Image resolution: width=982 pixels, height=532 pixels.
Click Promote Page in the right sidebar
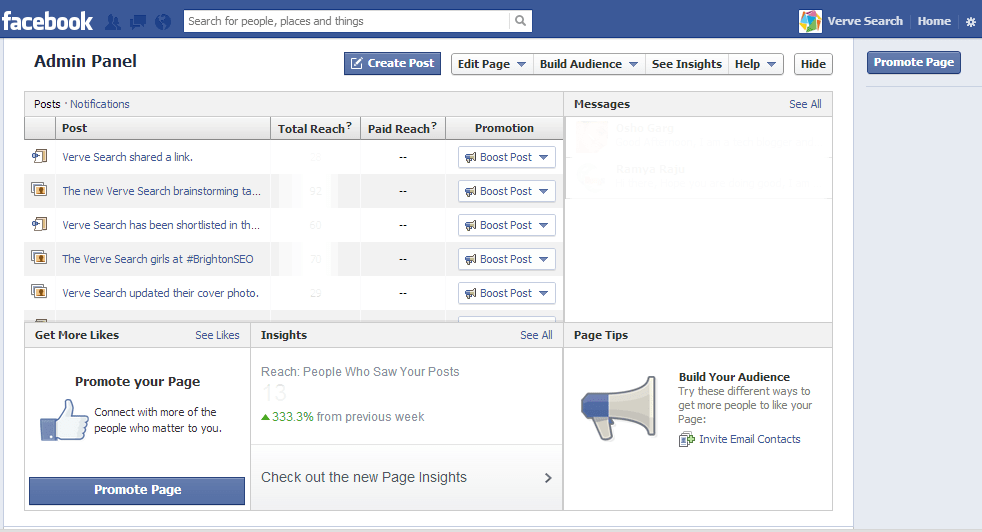click(x=914, y=62)
